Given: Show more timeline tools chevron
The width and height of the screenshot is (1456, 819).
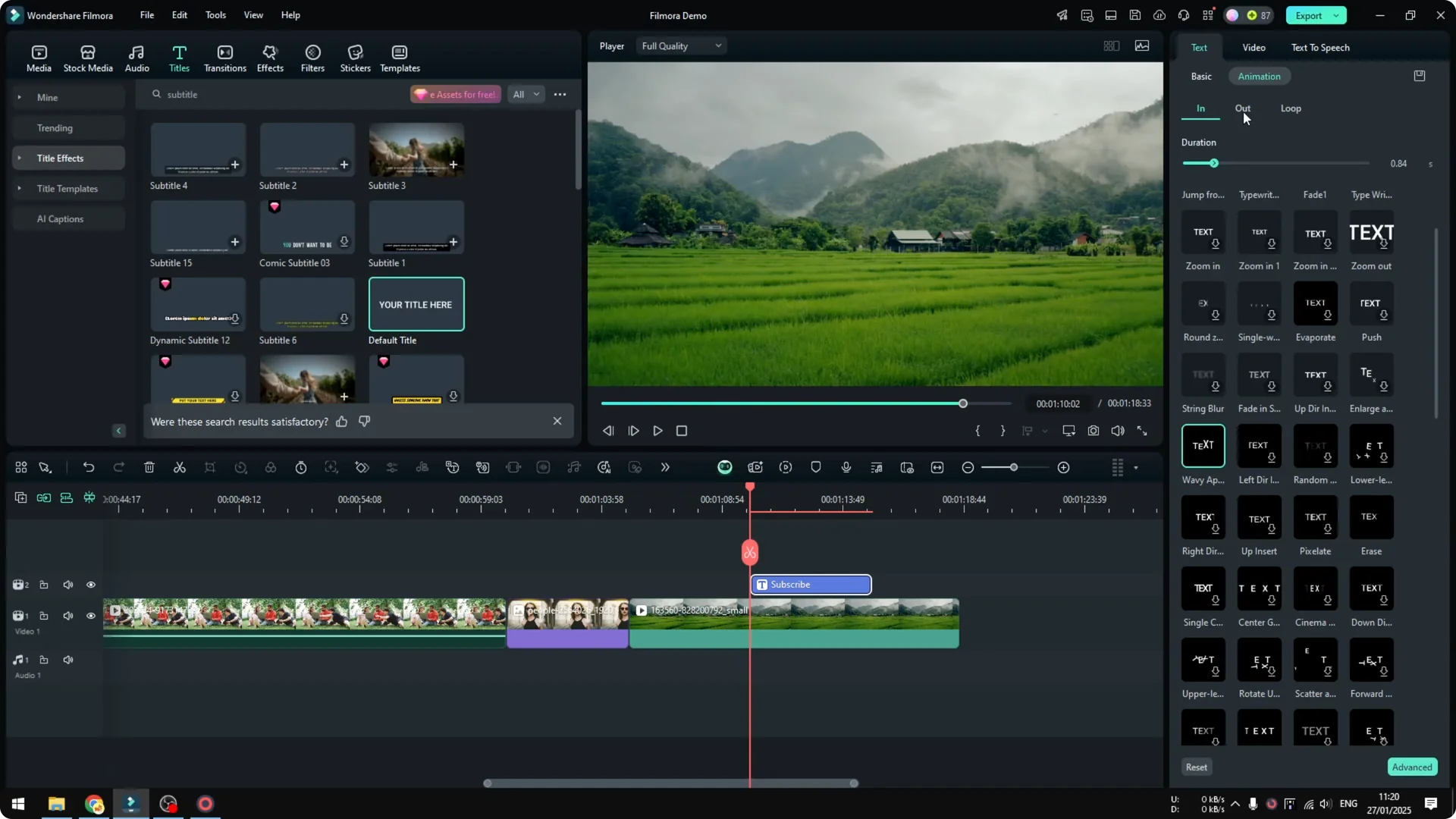Looking at the screenshot, I should click(665, 467).
